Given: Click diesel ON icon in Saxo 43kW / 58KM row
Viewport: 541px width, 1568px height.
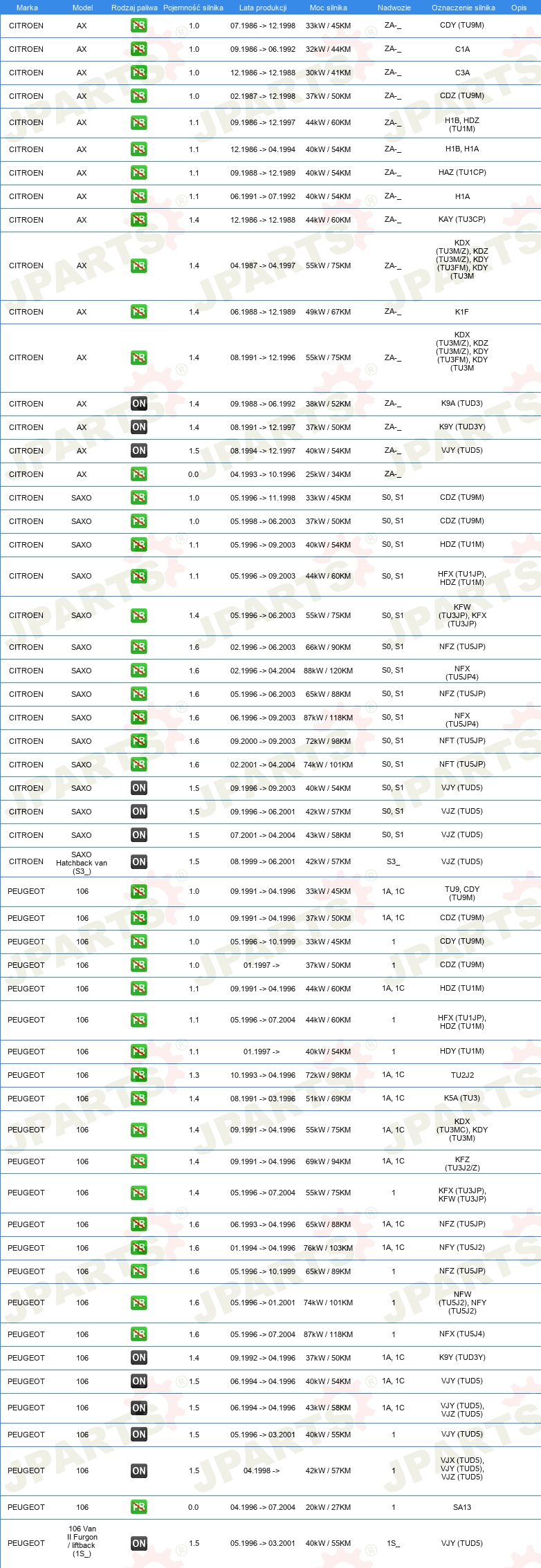Looking at the screenshot, I should [139, 835].
